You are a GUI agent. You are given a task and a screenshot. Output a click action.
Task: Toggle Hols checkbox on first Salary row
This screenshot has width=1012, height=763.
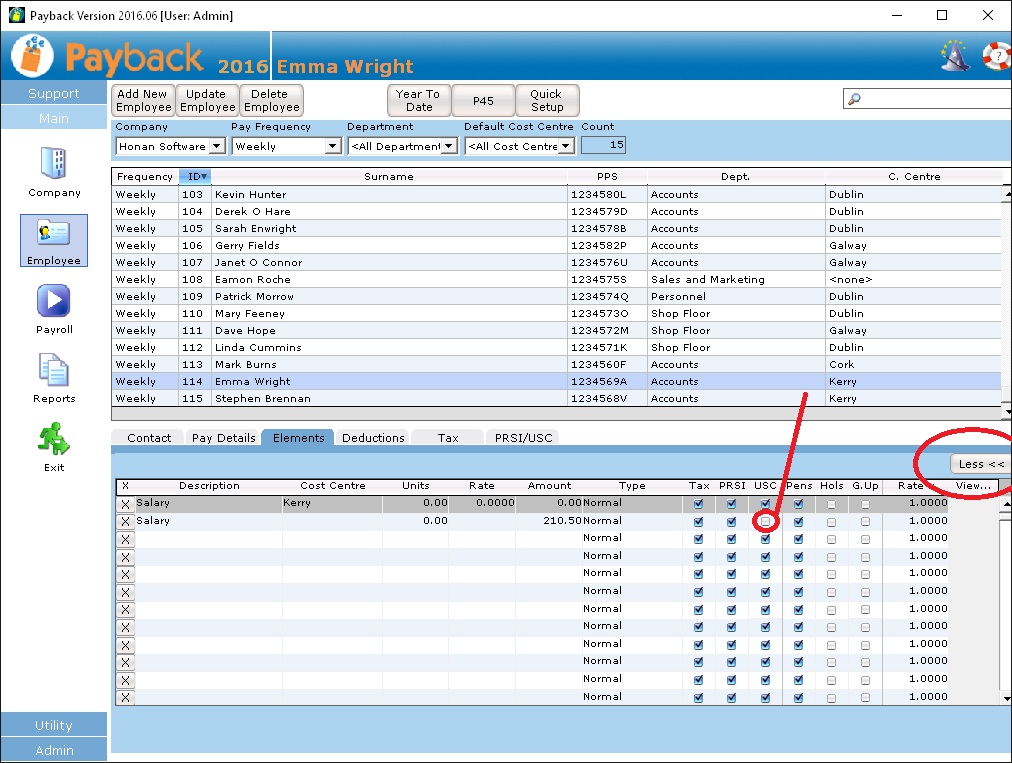pyautogui.click(x=831, y=504)
